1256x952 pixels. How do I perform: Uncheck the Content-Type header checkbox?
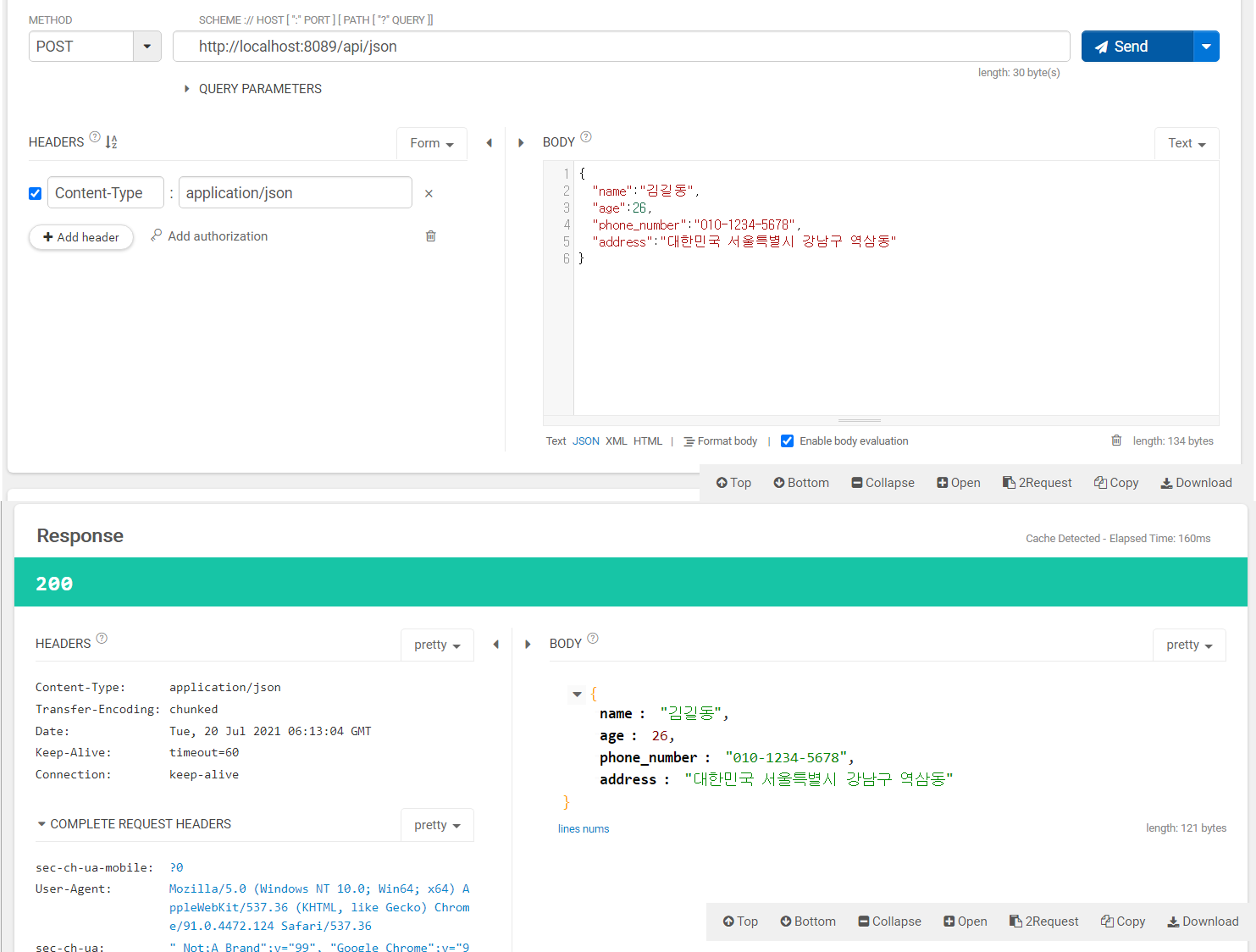(35, 194)
